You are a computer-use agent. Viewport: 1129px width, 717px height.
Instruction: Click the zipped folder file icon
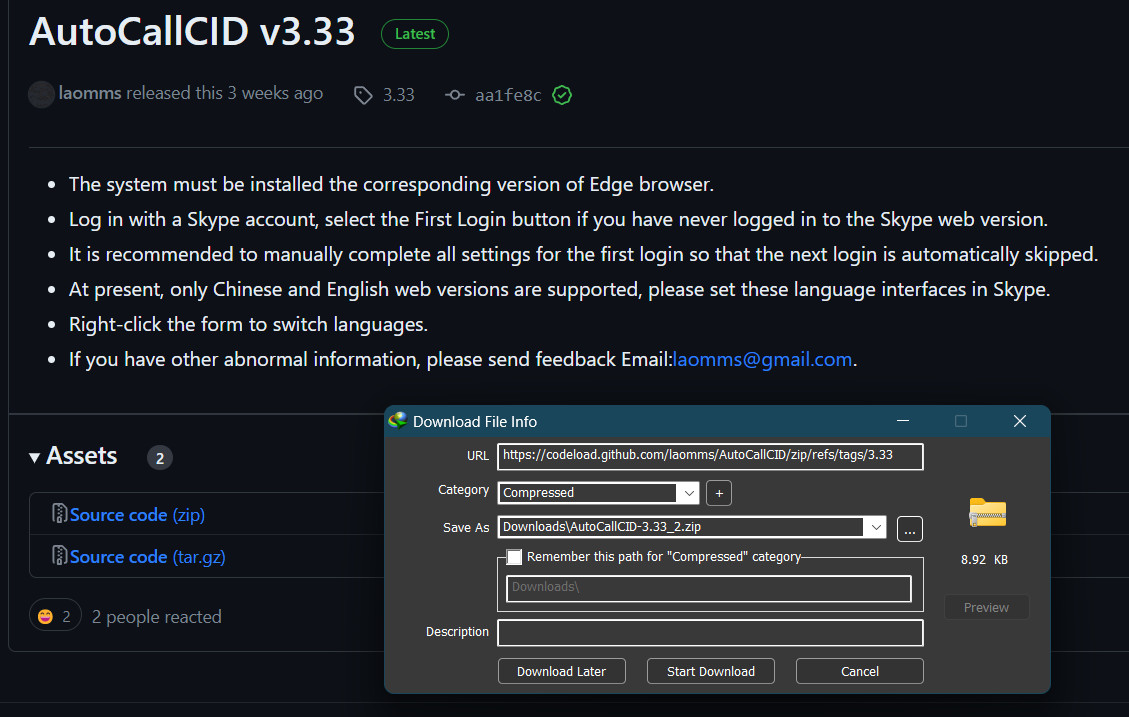click(987, 513)
